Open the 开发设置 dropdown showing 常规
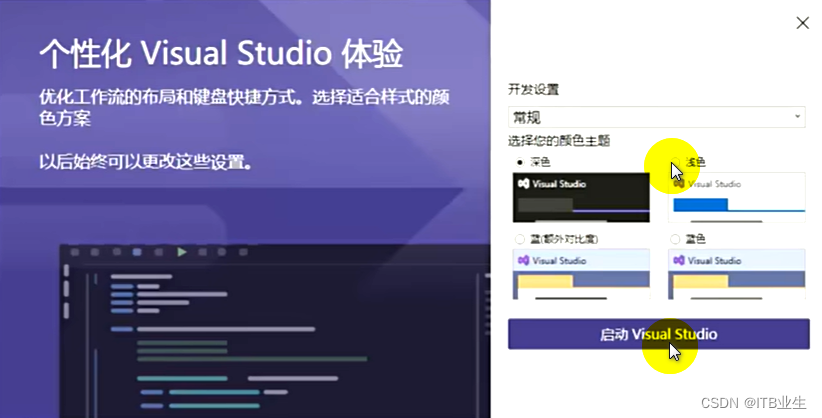 [656, 117]
